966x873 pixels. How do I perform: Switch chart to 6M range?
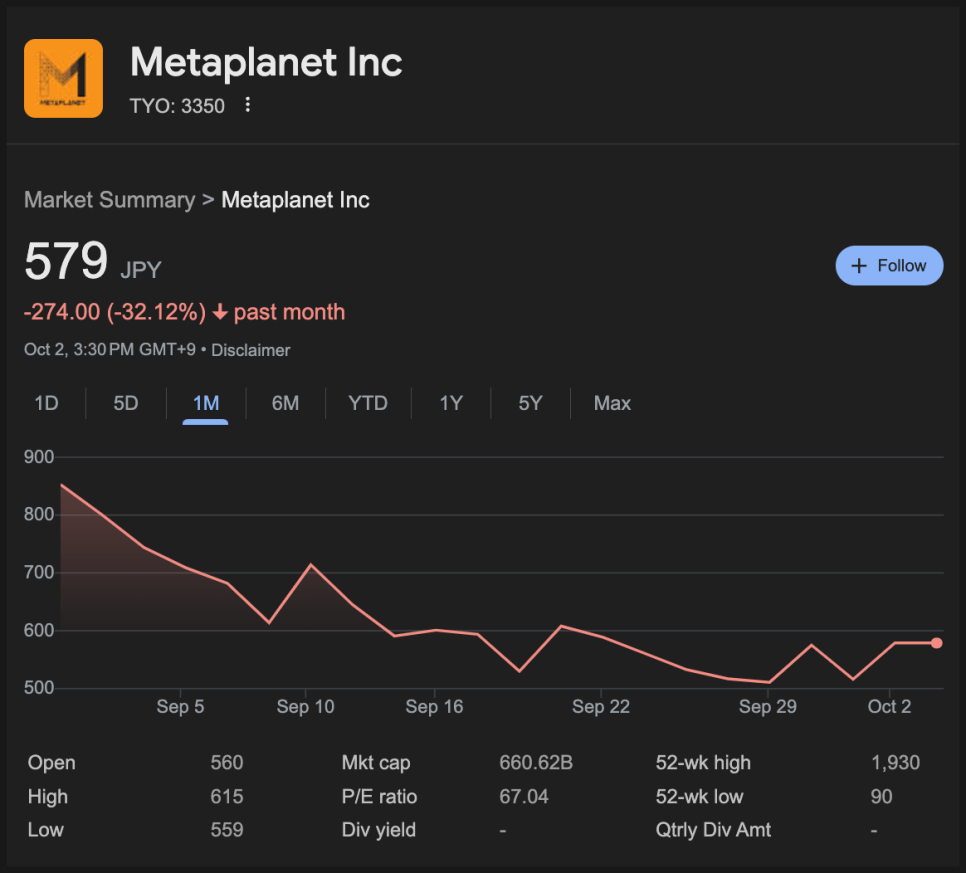coord(285,403)
